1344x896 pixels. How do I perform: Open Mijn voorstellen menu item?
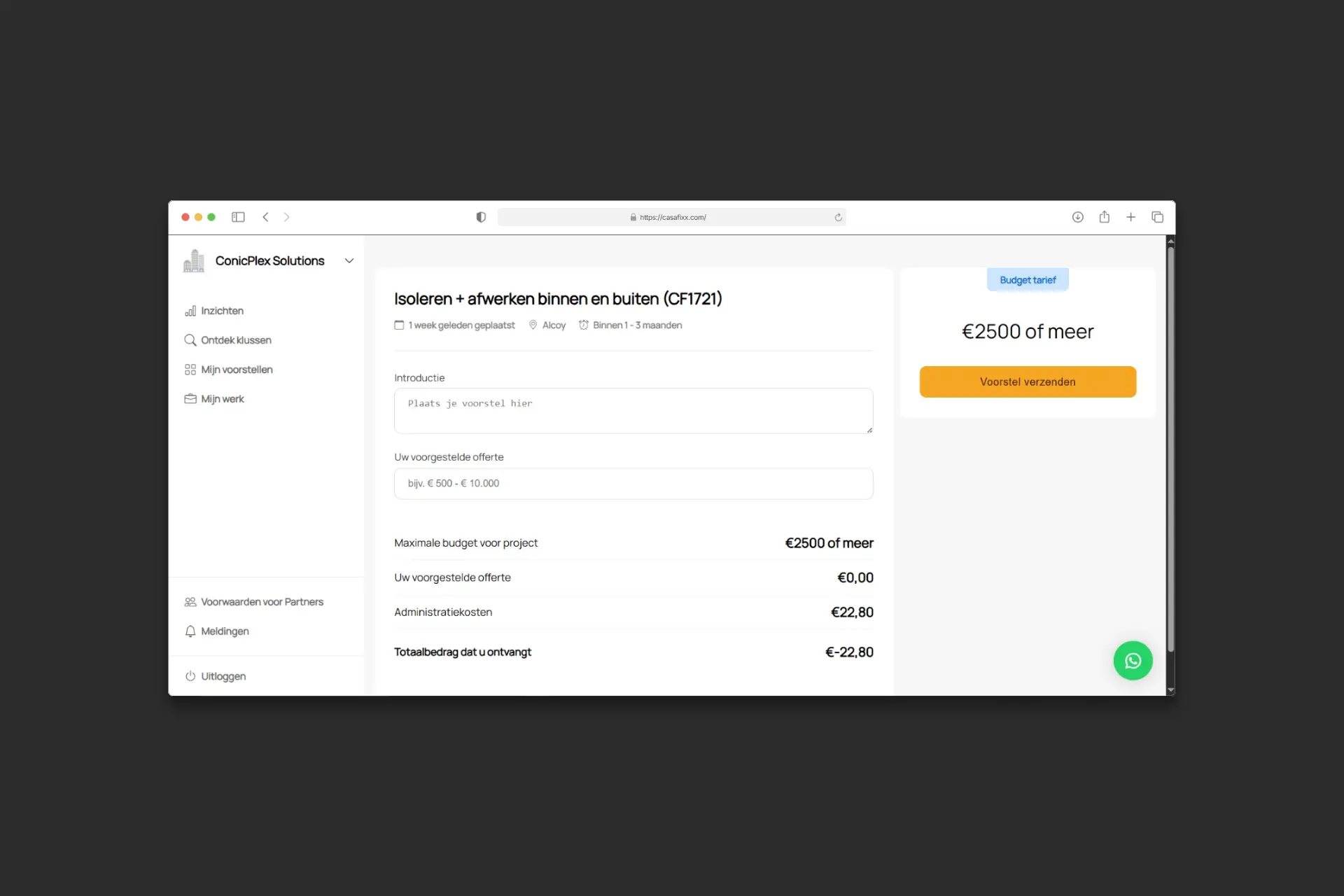click(236, 370)
